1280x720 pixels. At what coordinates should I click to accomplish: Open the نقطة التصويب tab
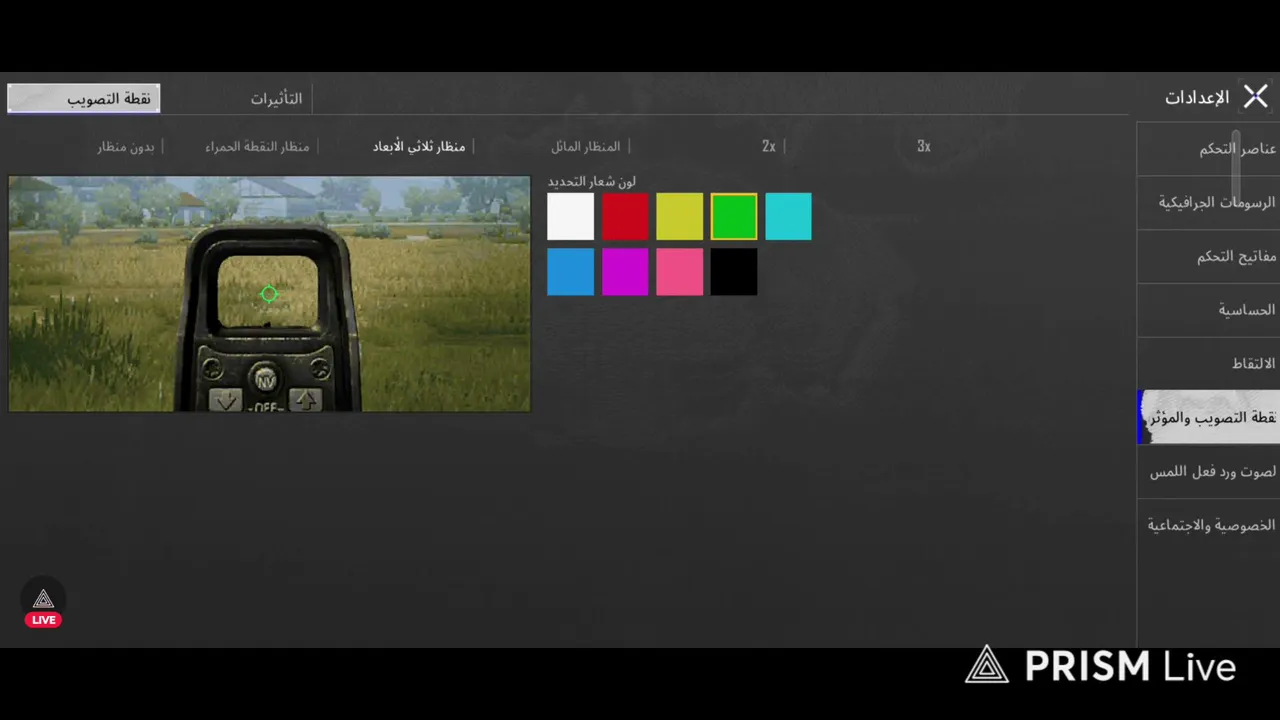point(83,98)
